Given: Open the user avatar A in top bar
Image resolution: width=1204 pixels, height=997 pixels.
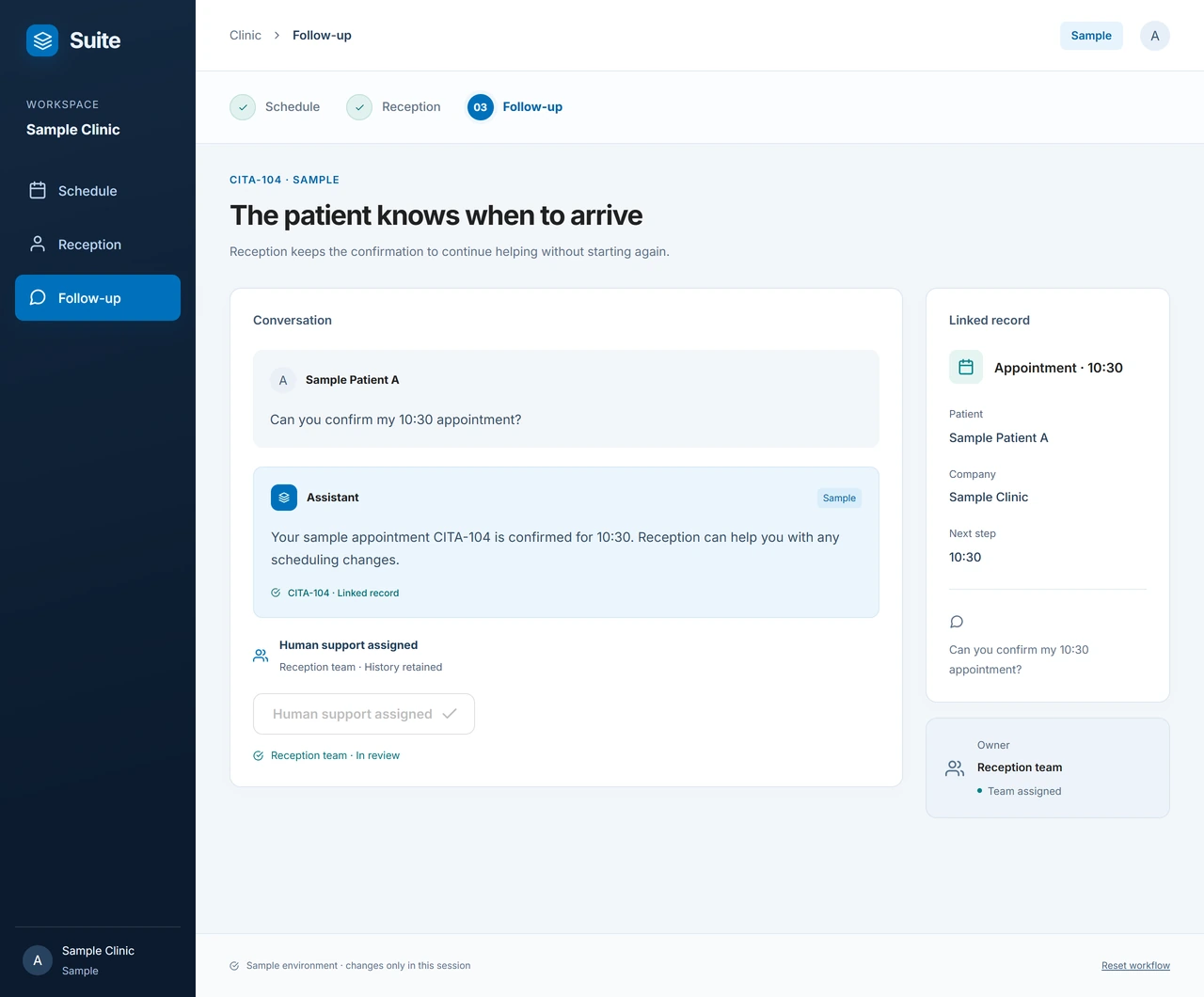Looking at the screenshot, I should (1155, 36).
